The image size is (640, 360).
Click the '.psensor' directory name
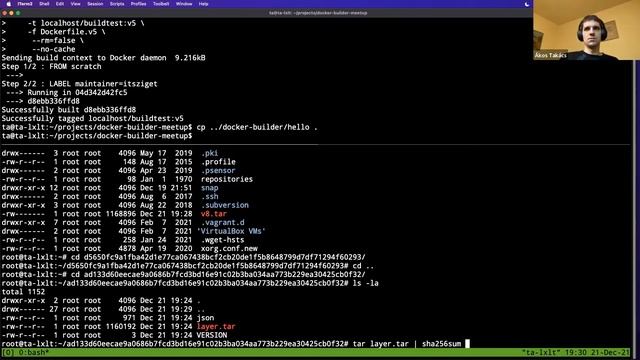click(x=218, y=171)
